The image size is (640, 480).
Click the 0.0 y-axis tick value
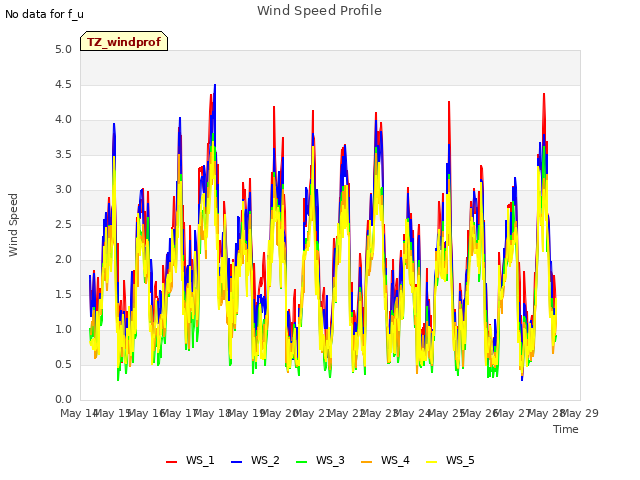63,400
